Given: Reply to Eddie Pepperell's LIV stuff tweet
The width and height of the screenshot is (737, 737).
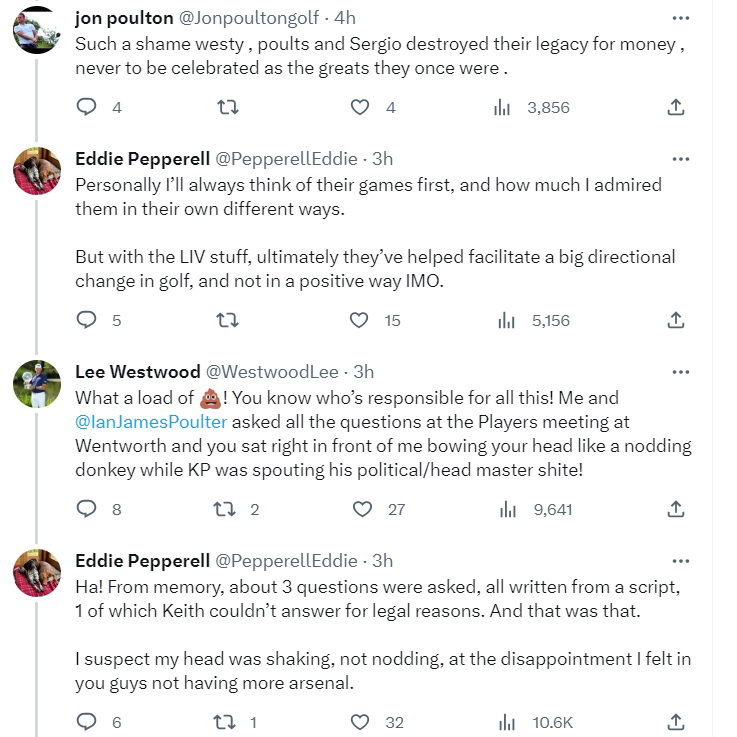Looking at the screenshot, I should click(x=87, y=320).
